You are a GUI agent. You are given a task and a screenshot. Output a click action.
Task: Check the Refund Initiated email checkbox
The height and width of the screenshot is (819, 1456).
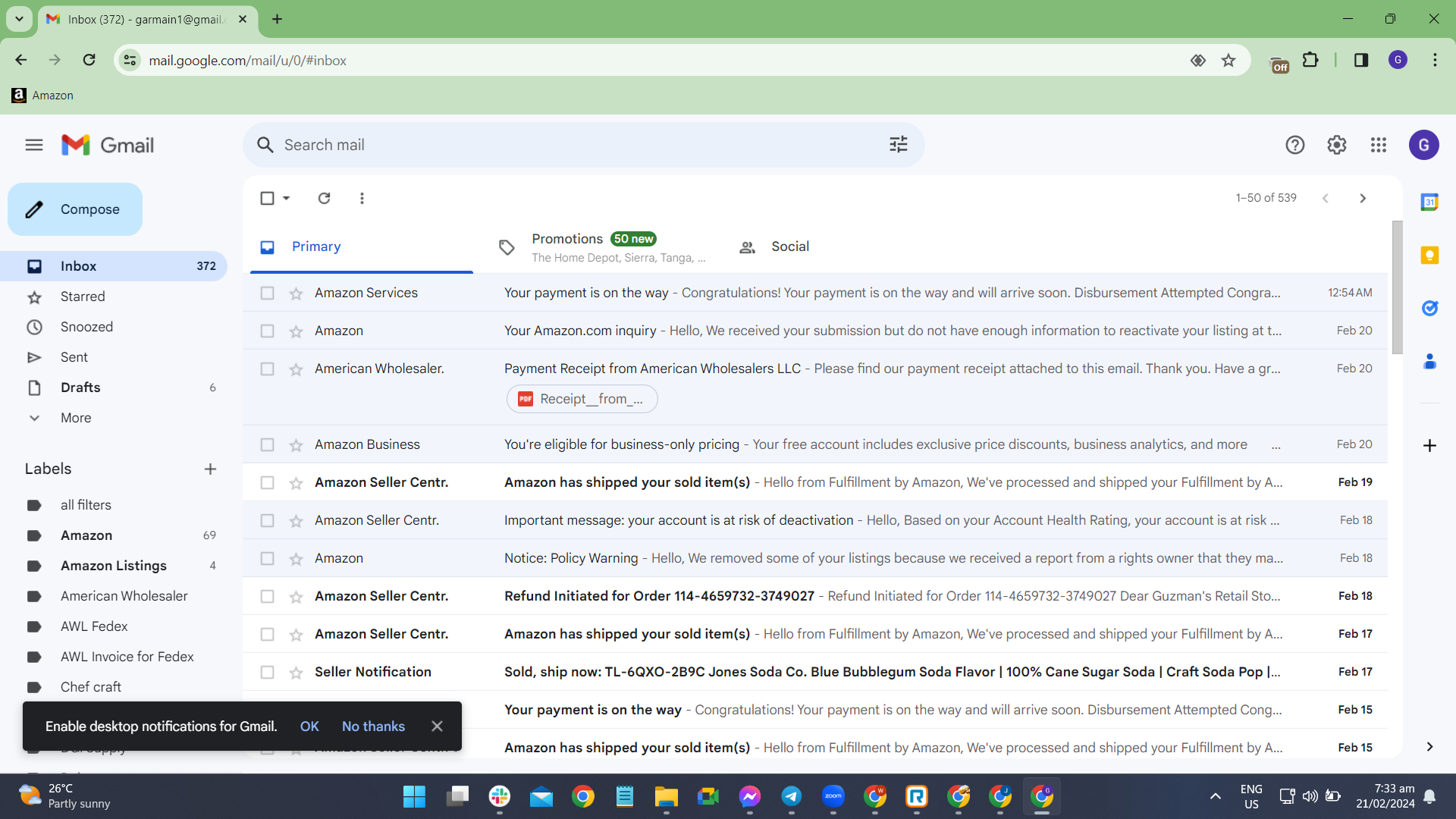pos(267,596)
